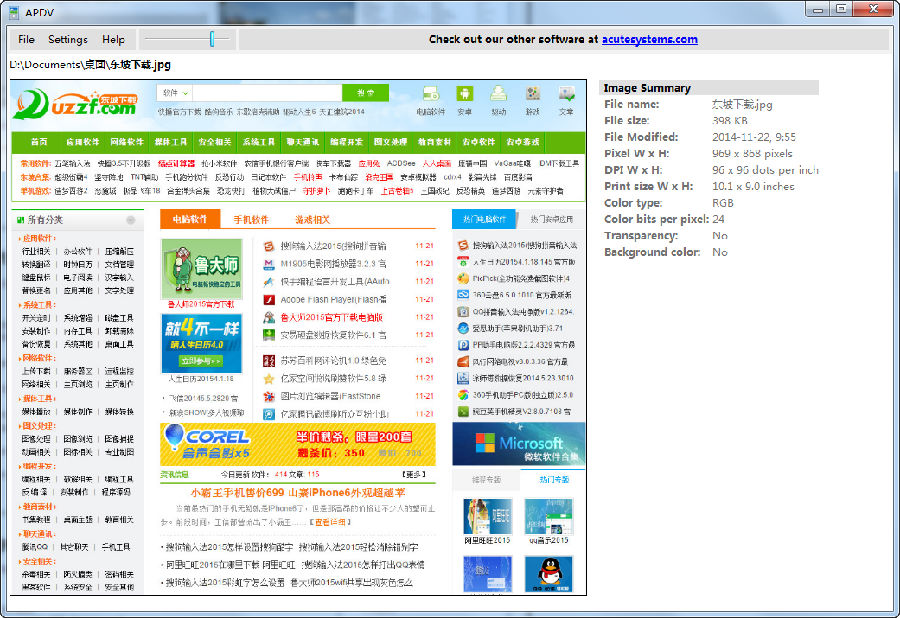This screenshot has height=618, width=900.
Task: Click the yellow star icon in the center list
Action: 269,379
